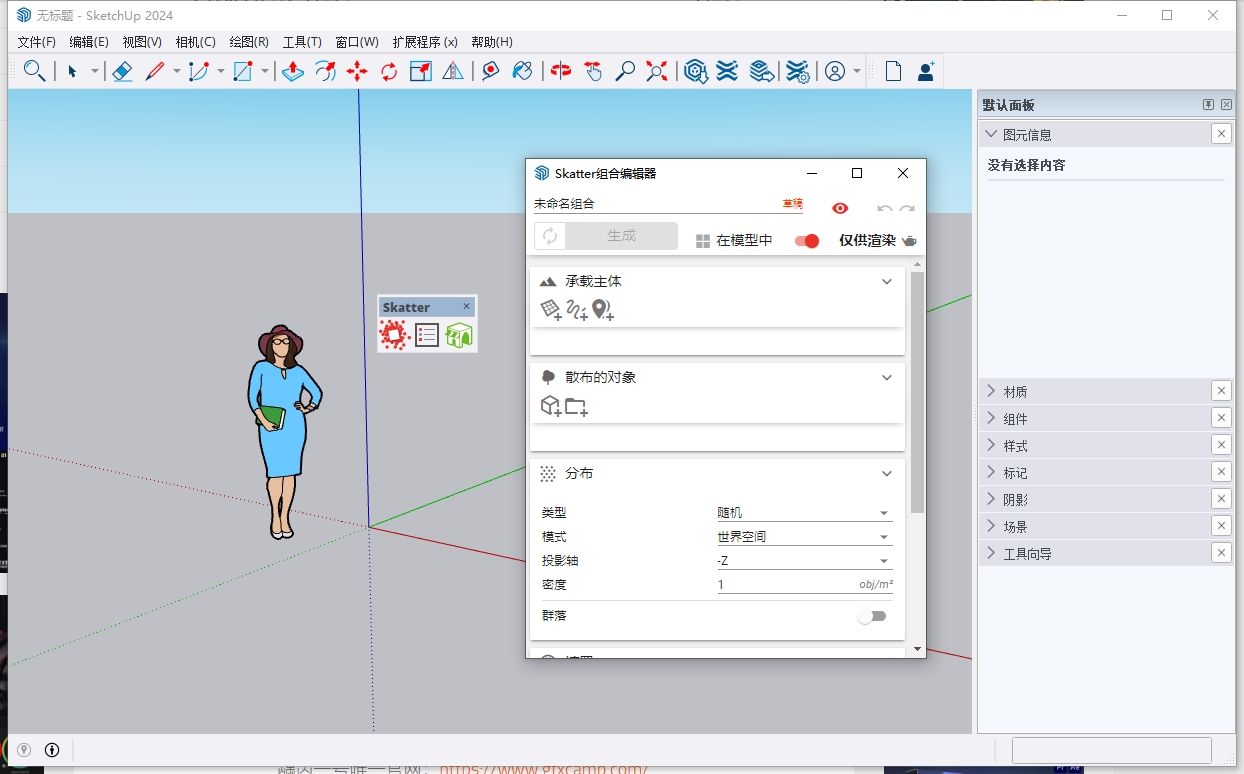Screen dimensions: 1244x774
Task: Click the red Skatter scatter icon
Action: click(395, 335)
